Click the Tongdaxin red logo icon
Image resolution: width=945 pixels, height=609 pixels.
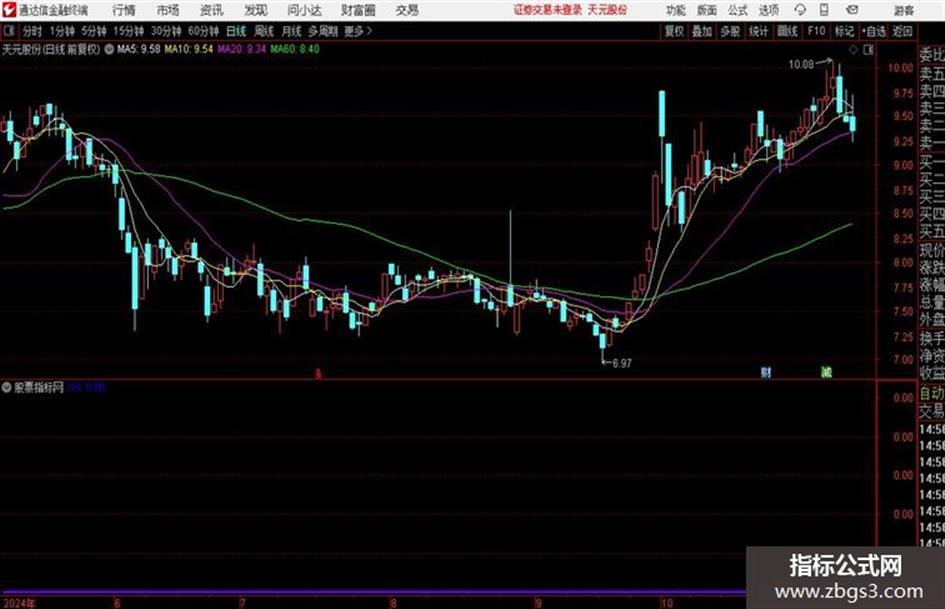pos(9,10)
